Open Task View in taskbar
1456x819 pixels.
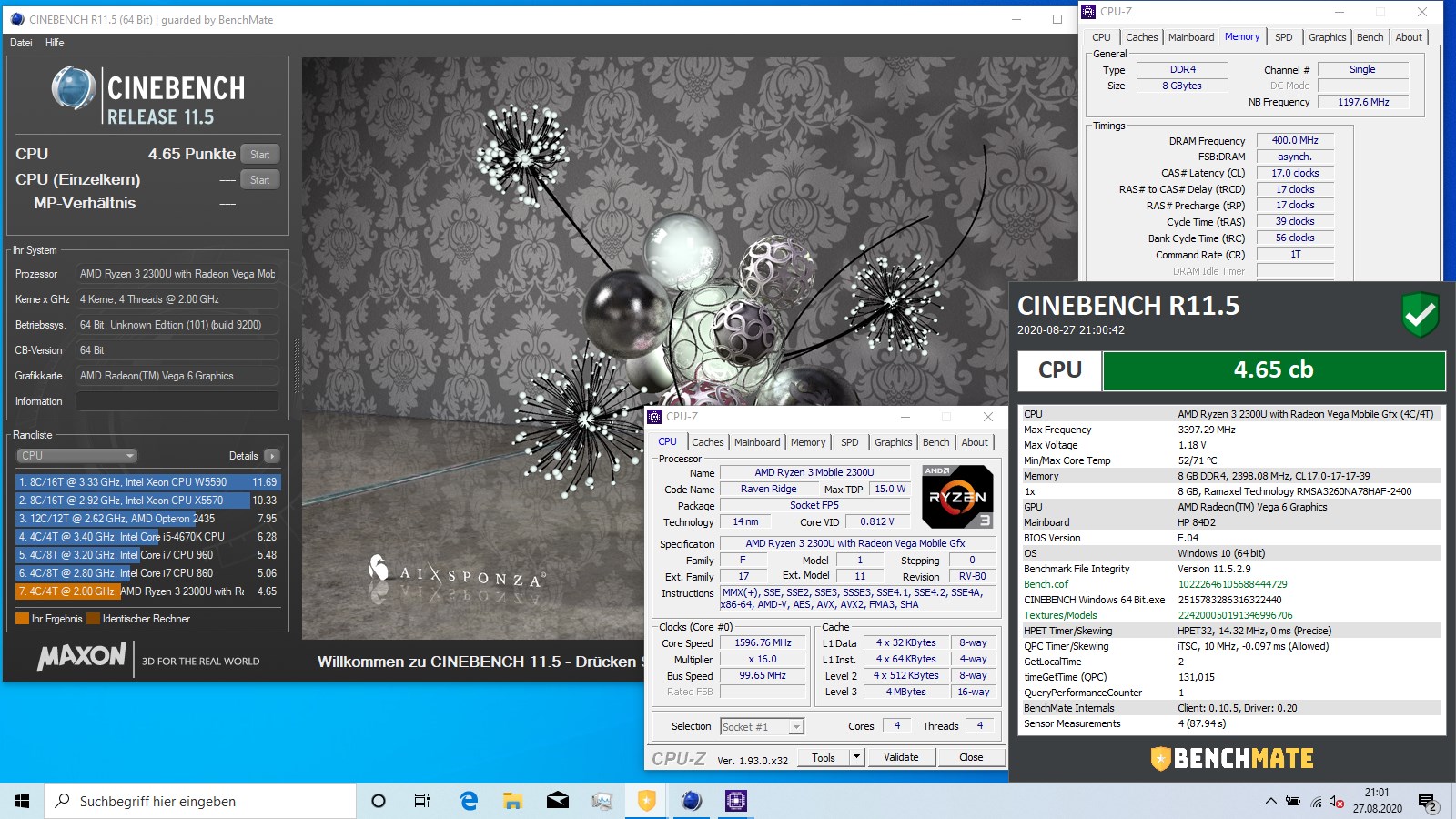(422, 801)
